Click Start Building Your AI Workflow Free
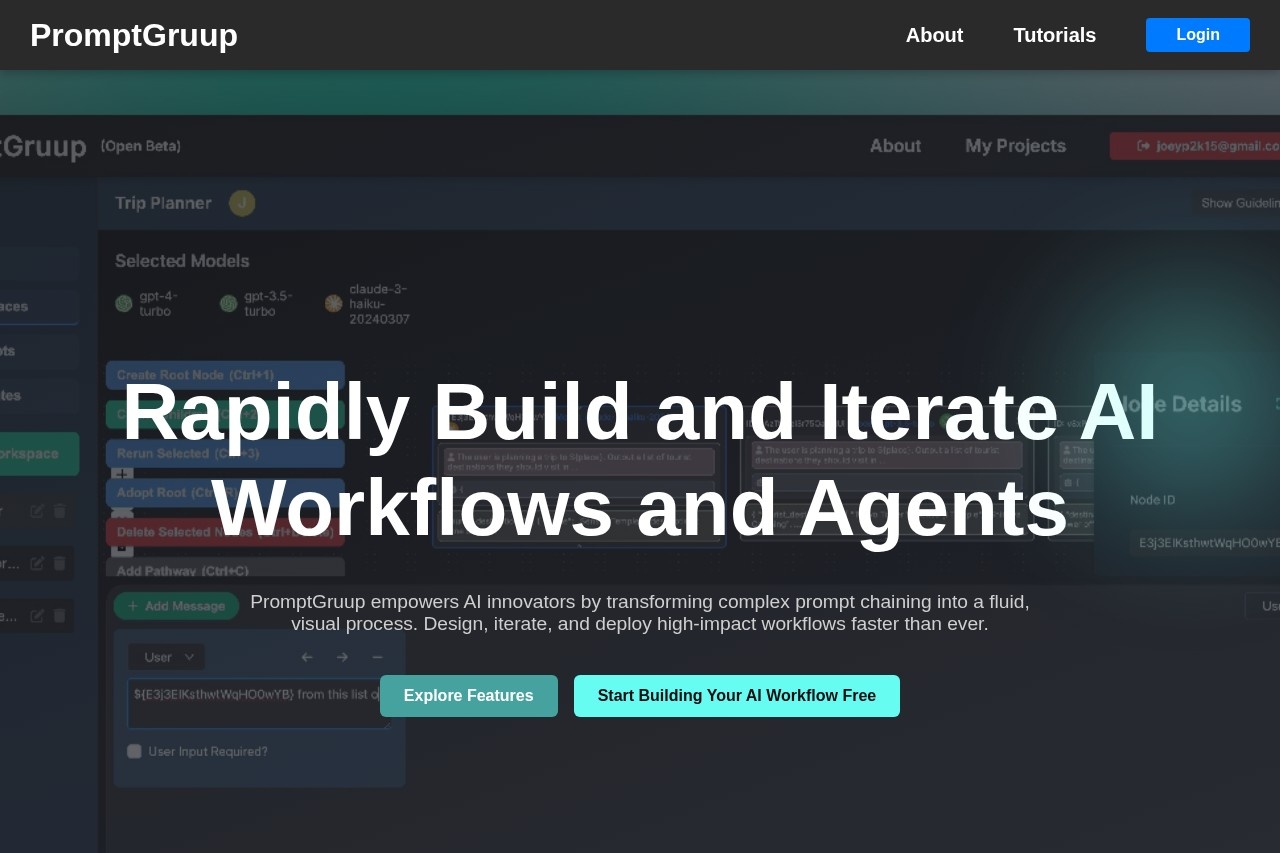This screenshot has width=1280, height=853. click(x=736, y=696)
